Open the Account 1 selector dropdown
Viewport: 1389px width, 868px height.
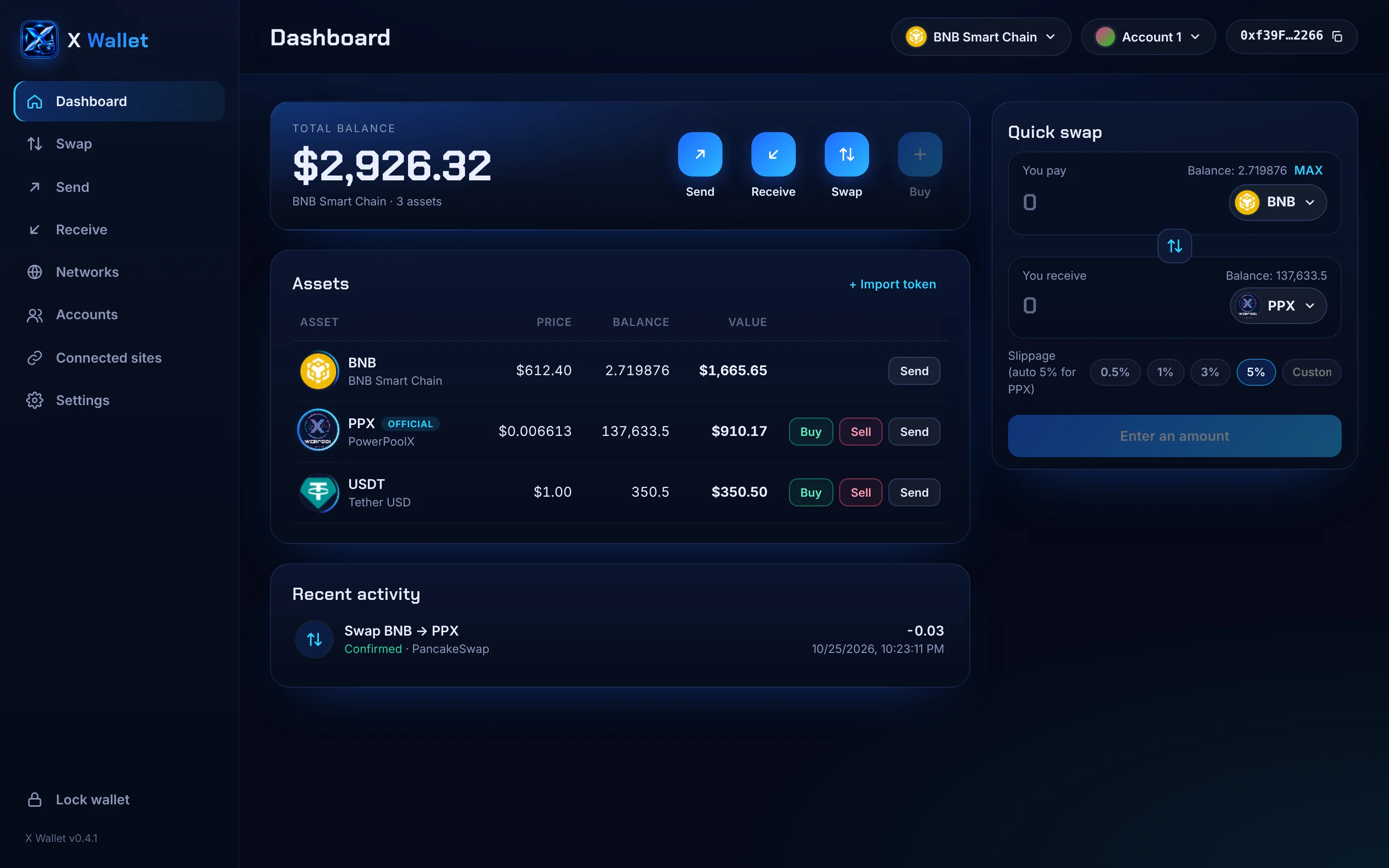pyautogui.click(x=1148, y=37)
